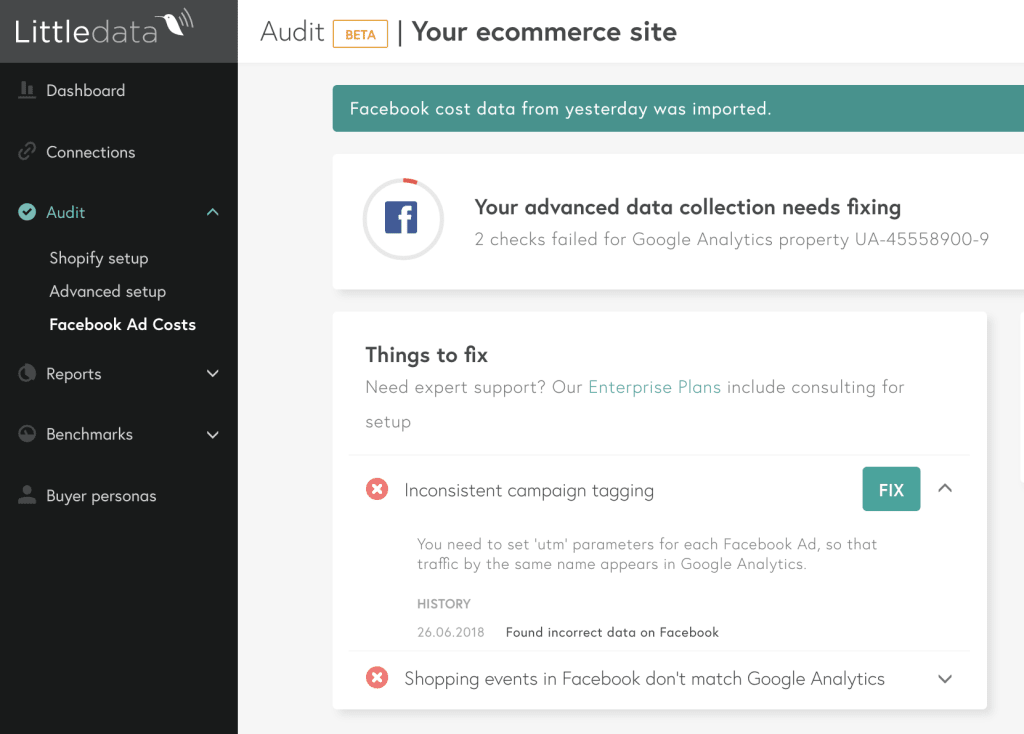
Task: Follow the Enterprise Plans link
Action: point(654,387)
